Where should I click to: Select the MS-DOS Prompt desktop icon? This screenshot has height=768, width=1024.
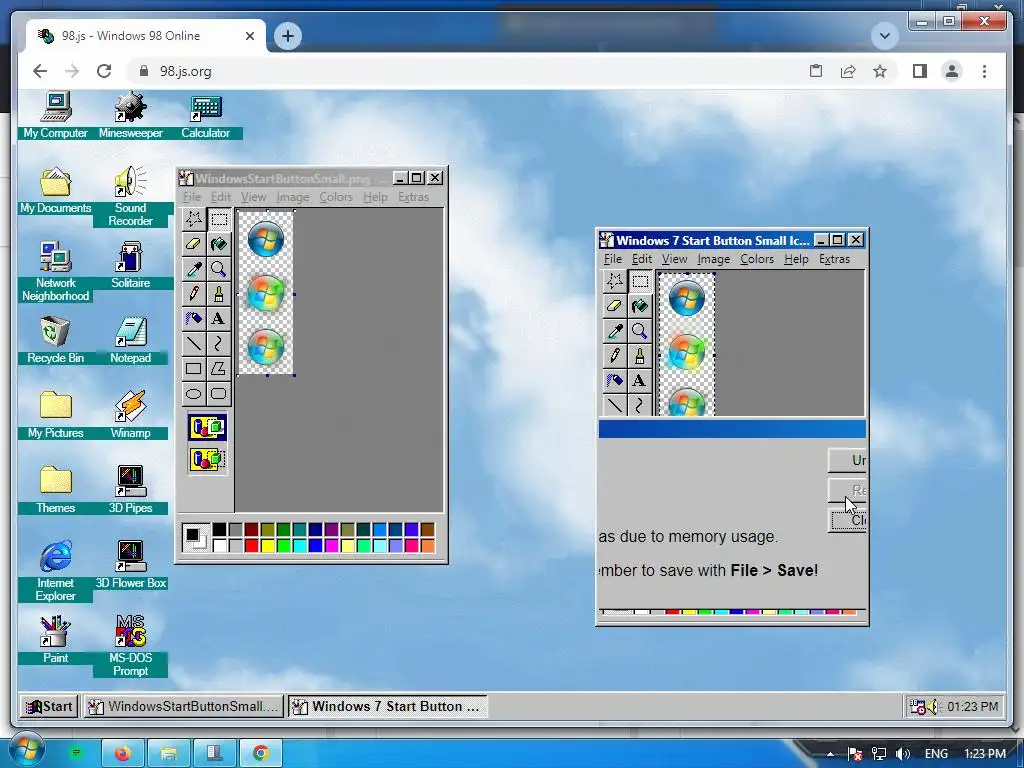(131, 645)
